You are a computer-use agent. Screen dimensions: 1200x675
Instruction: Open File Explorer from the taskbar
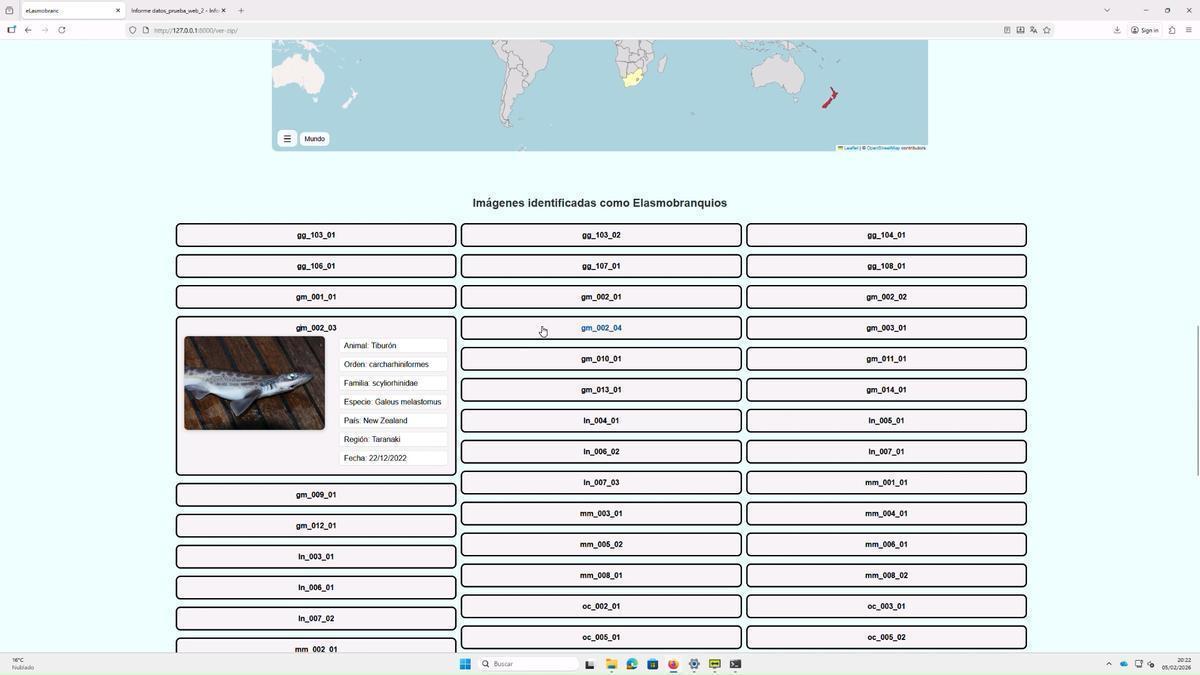[610, 664]
